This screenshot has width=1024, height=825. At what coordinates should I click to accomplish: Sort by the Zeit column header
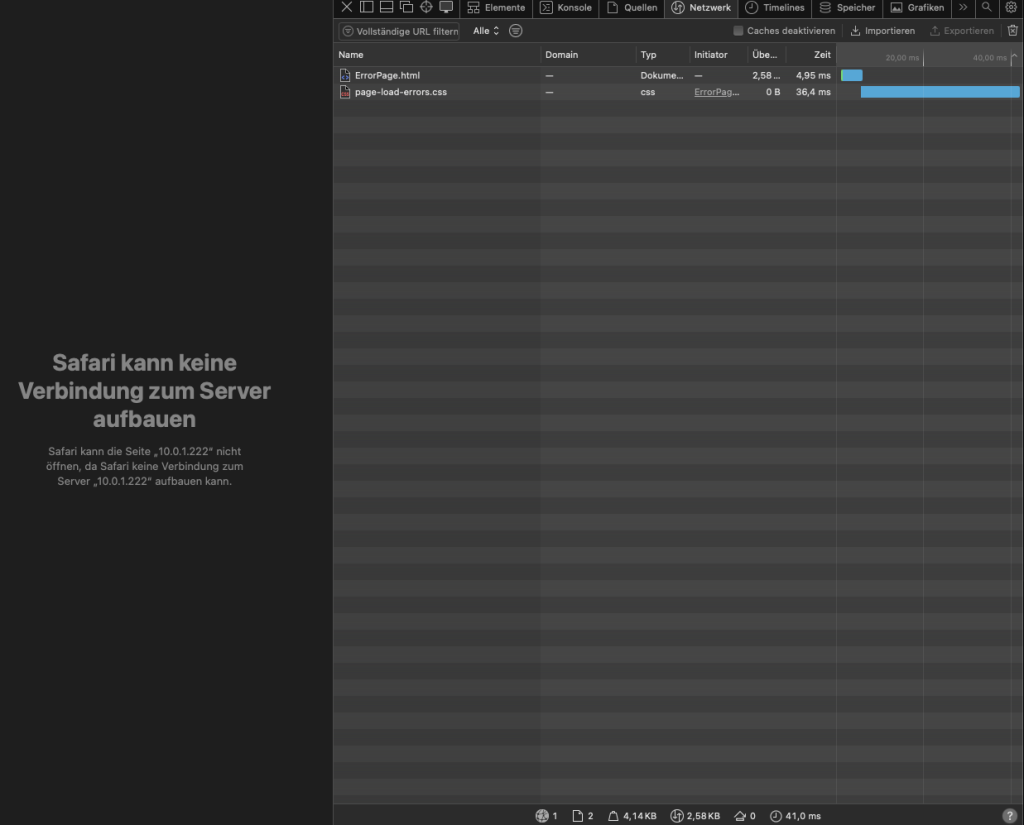tap(810, 55)
